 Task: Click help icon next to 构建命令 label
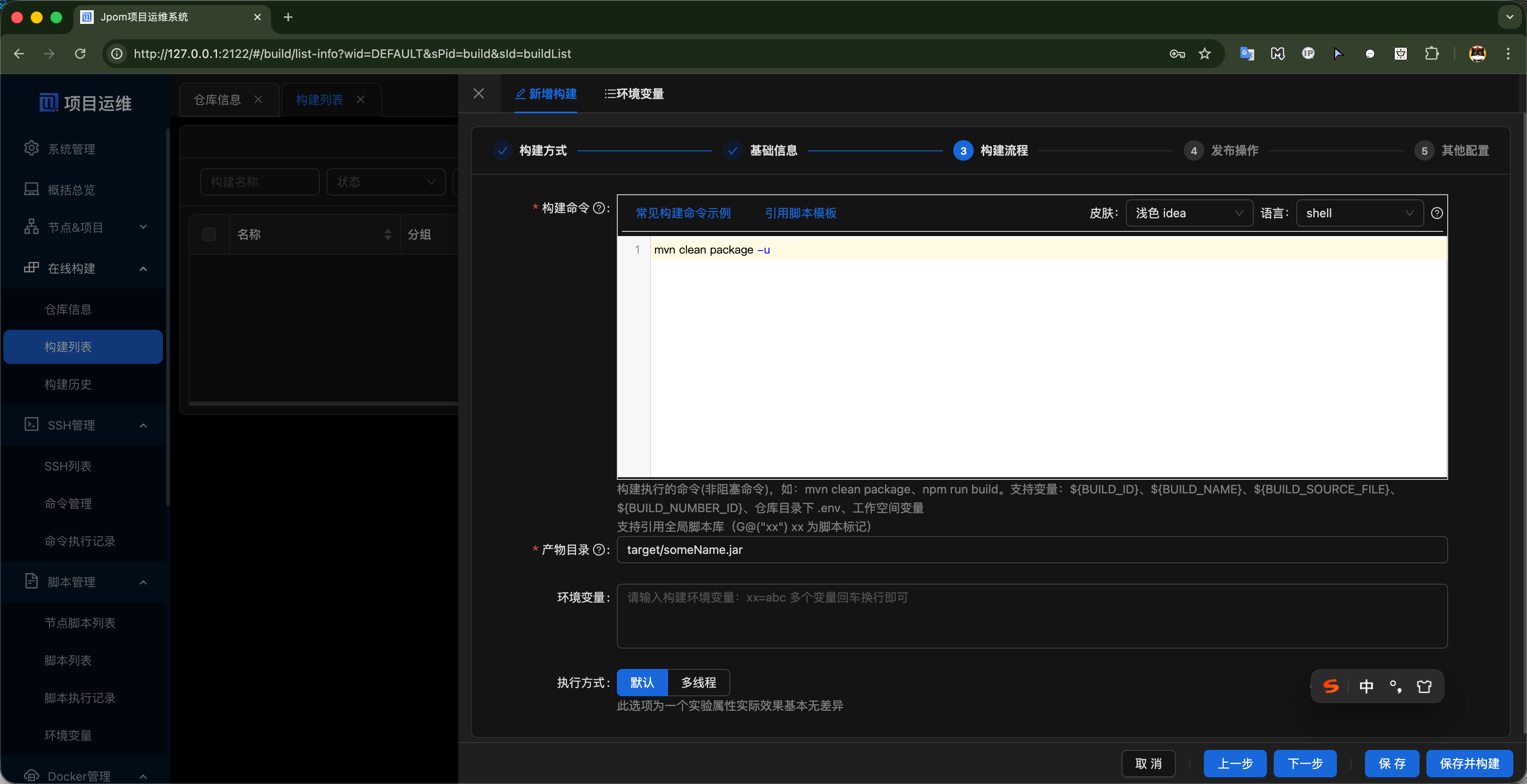[x=599, y=208]
